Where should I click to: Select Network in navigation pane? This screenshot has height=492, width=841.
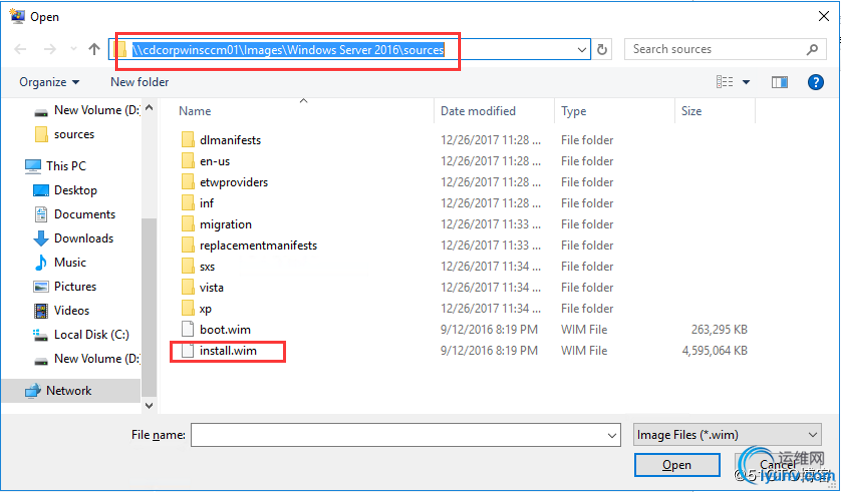tap(69, 391)
